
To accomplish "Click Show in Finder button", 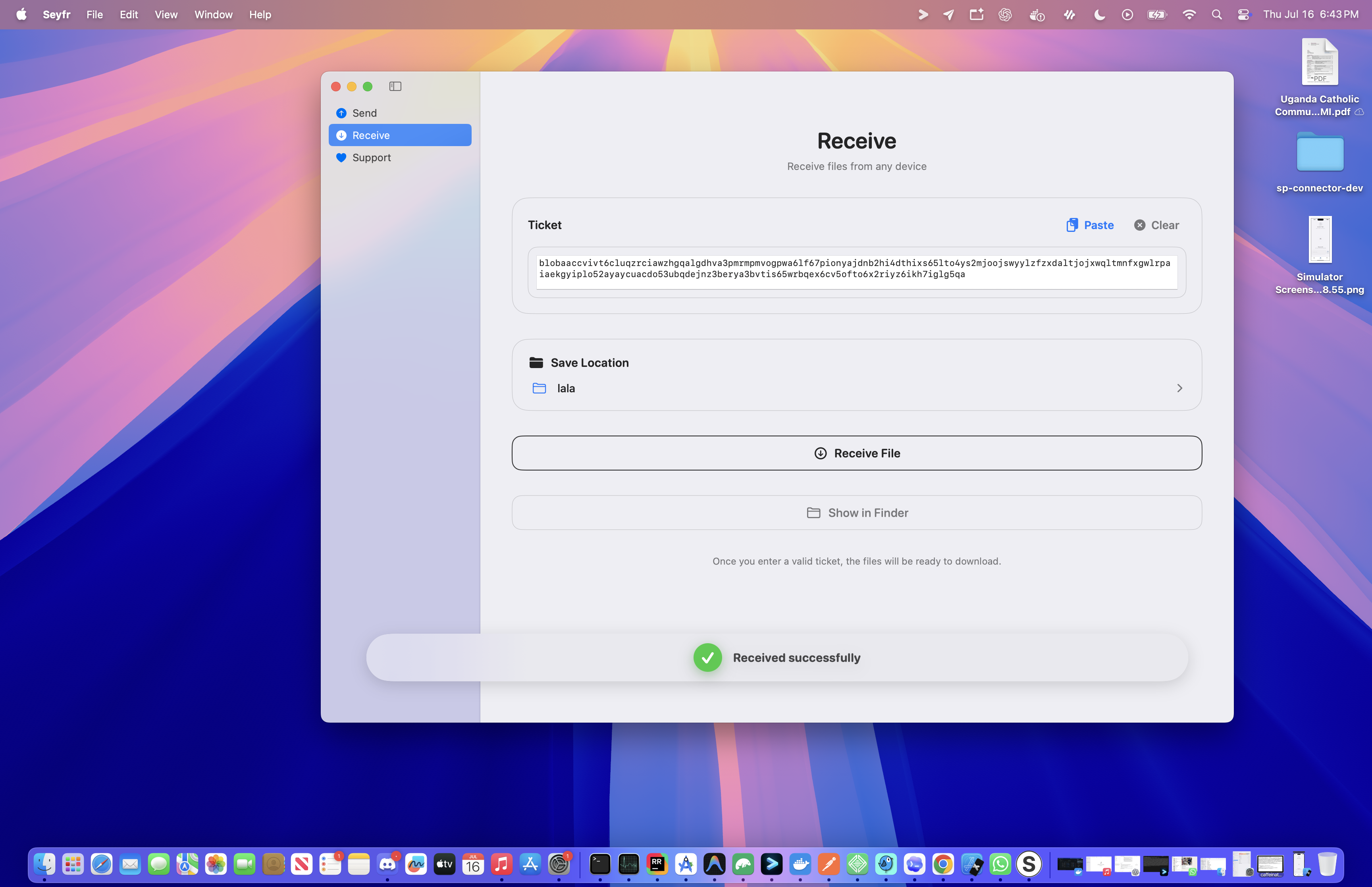I will (856, 513).
